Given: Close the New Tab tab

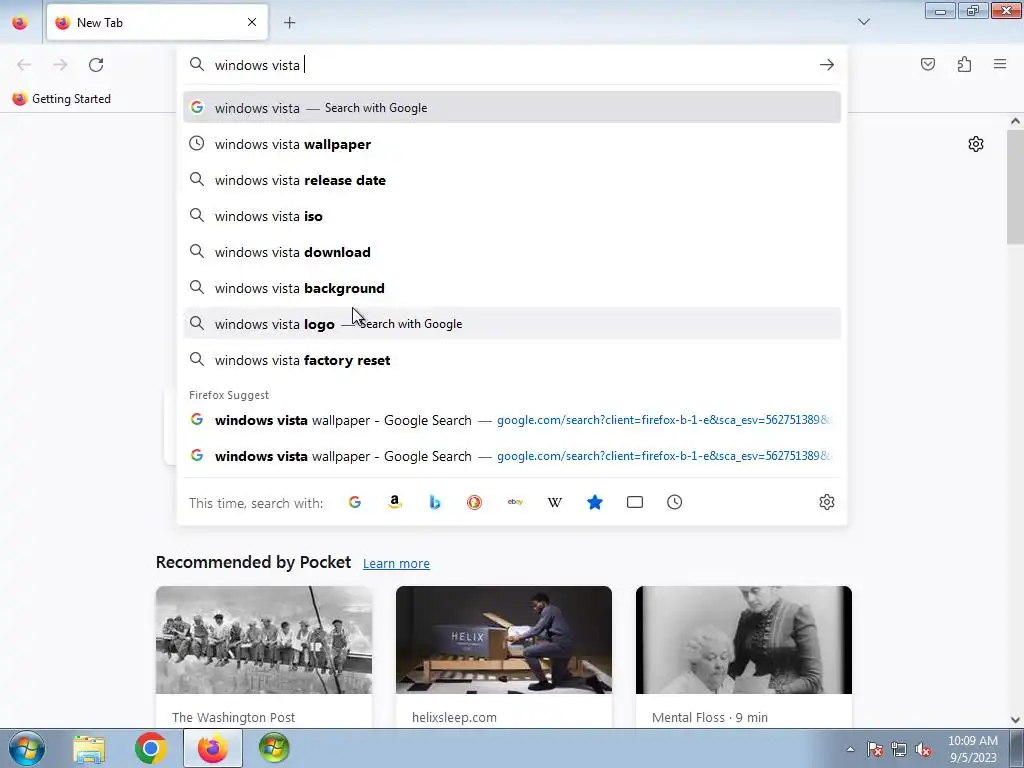Looking at the screenshot, I should tap(252, 22).
